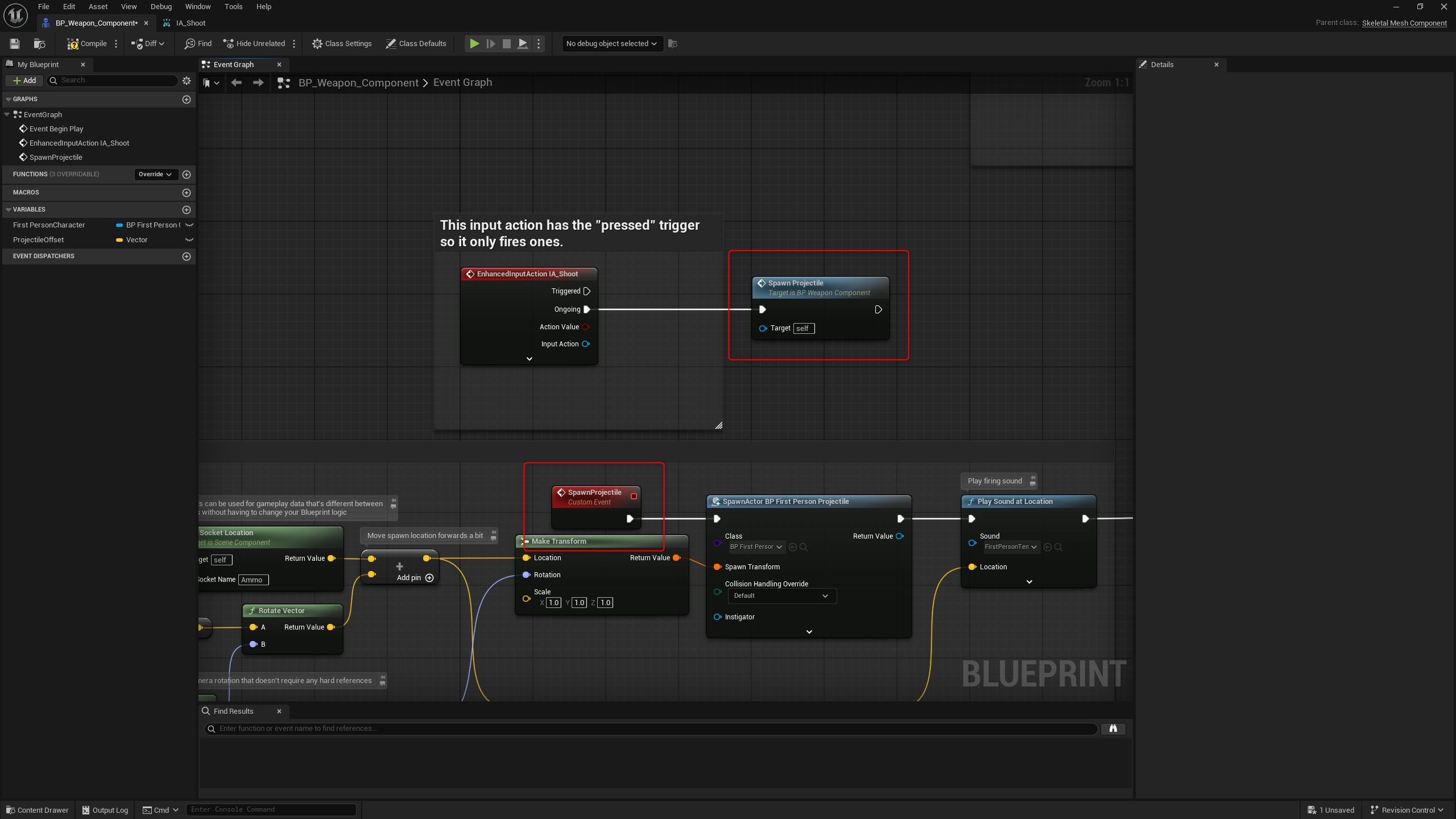Click the Find Results search binoculars button
This screenshot has width=1456, height=819.
[1113, 729]
